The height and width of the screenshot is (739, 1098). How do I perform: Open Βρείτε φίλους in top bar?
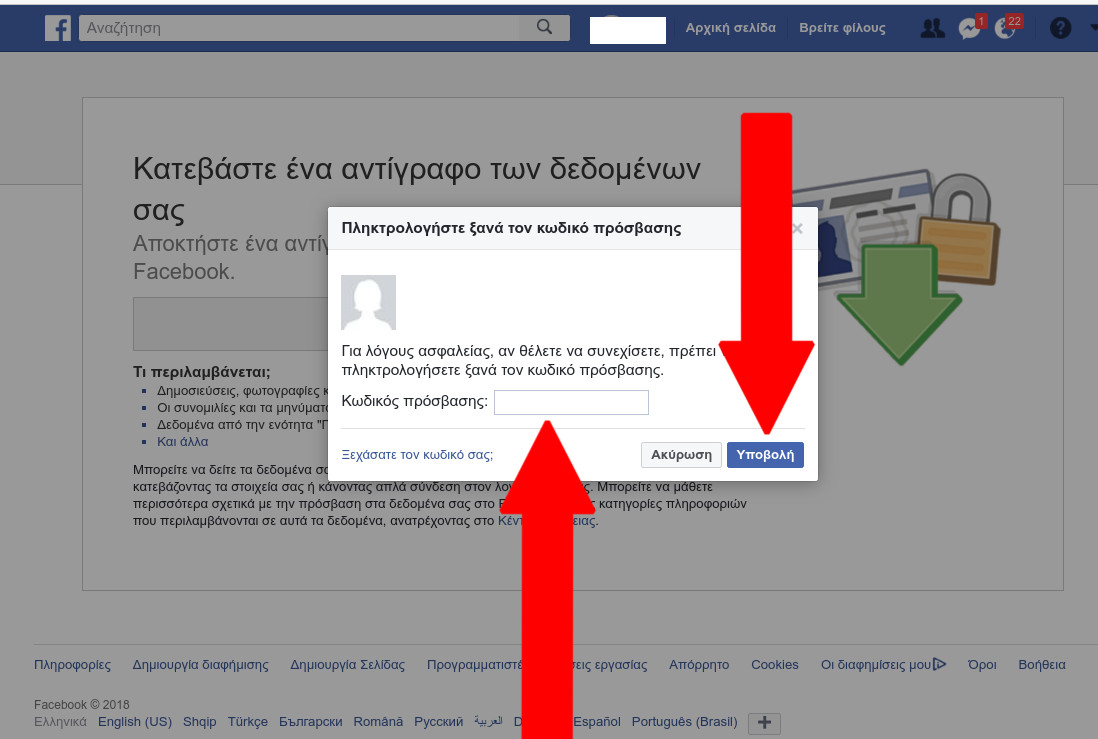coord(842,28)
